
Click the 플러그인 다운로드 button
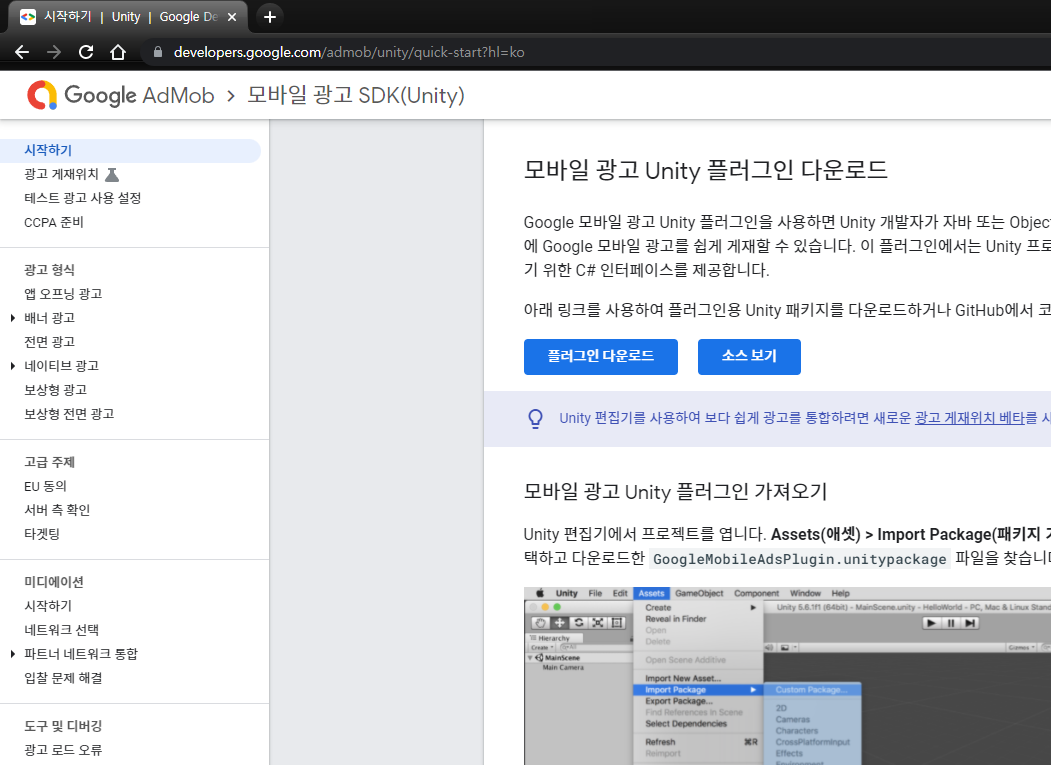pyautogui.click(x=601, y=357)
